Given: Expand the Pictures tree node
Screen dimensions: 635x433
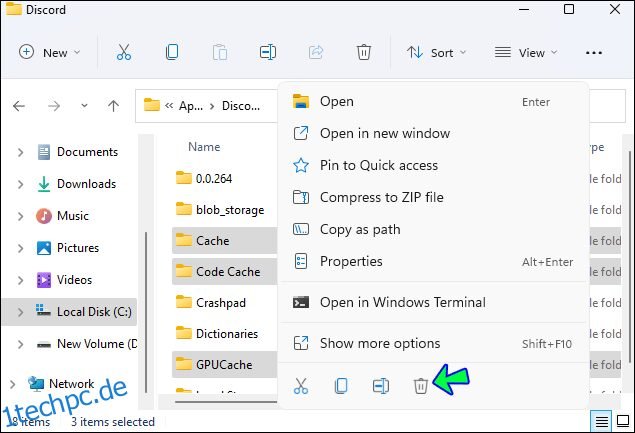Looking at the screenshot, I should coord(21,248).
